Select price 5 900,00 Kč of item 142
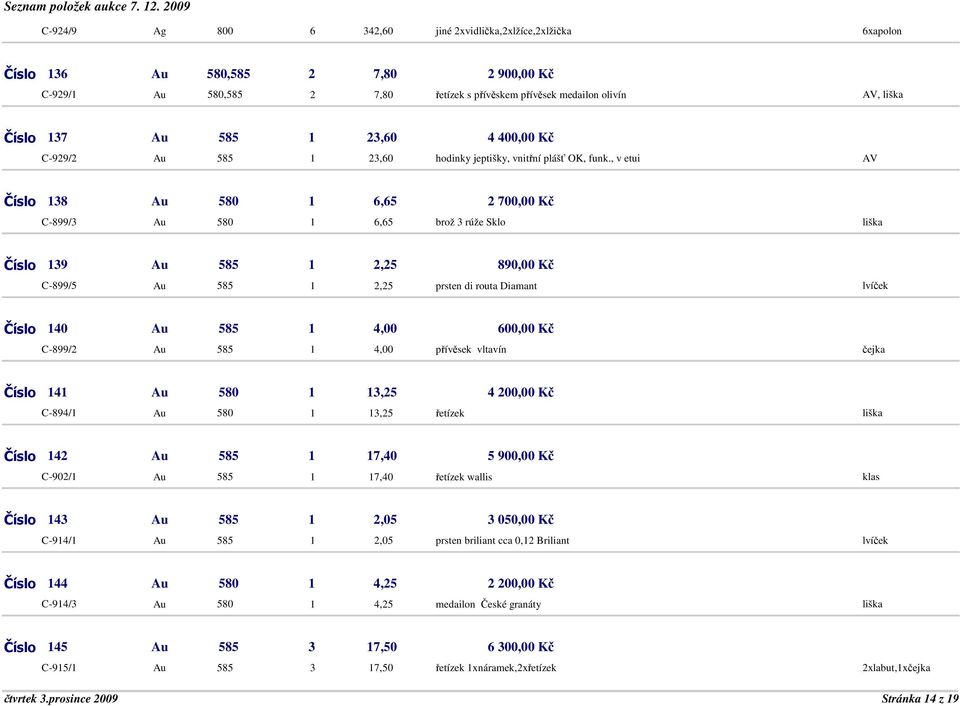This screenshot has height=706, width=960. pos(520,456)
